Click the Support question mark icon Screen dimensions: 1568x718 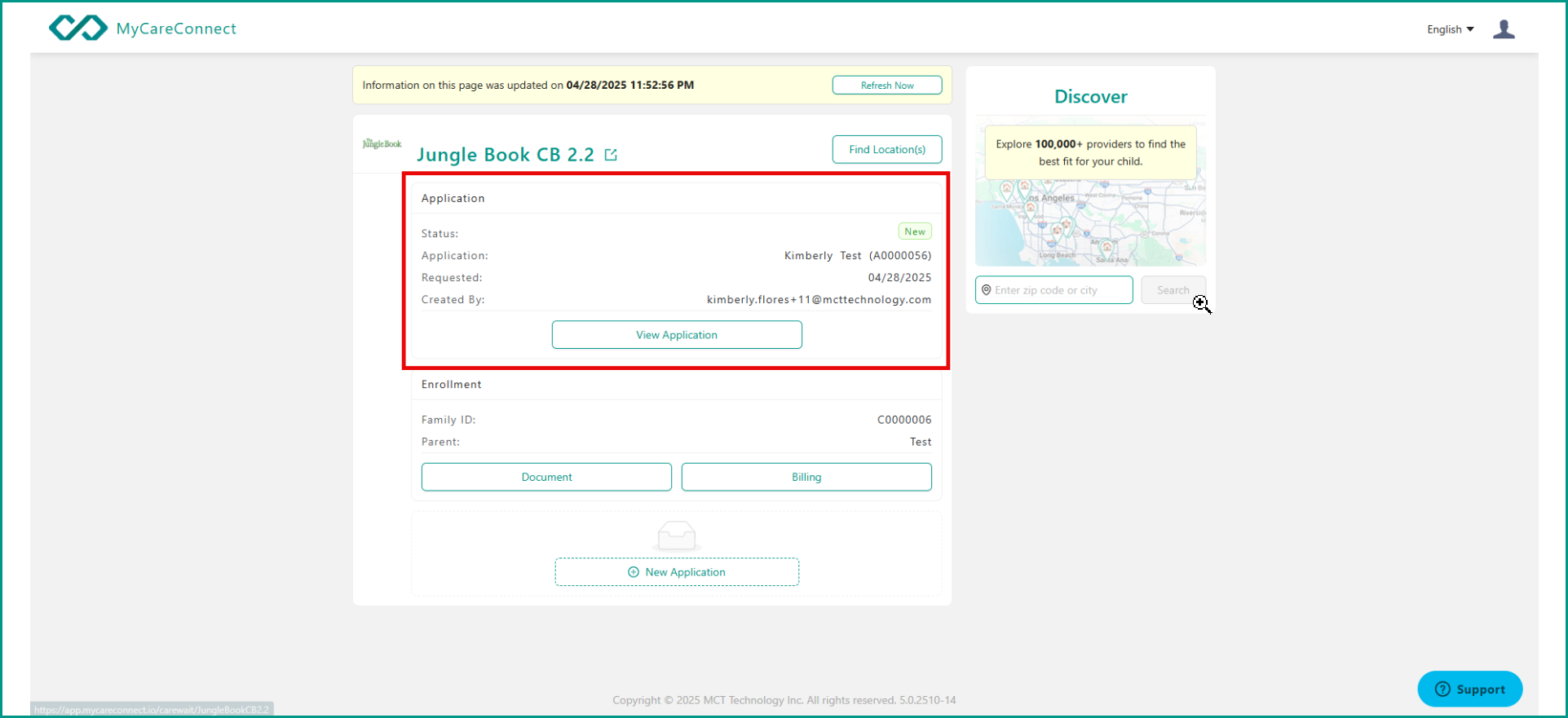click(1442, 689)
